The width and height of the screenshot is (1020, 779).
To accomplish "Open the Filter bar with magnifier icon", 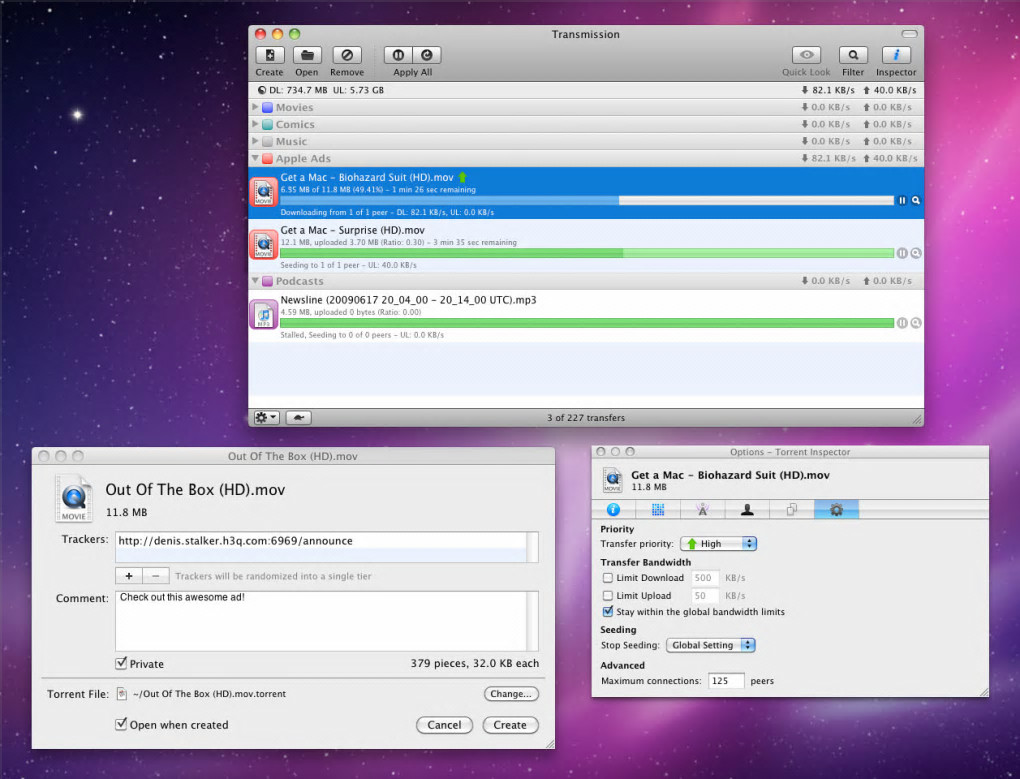I will (852, 56).
